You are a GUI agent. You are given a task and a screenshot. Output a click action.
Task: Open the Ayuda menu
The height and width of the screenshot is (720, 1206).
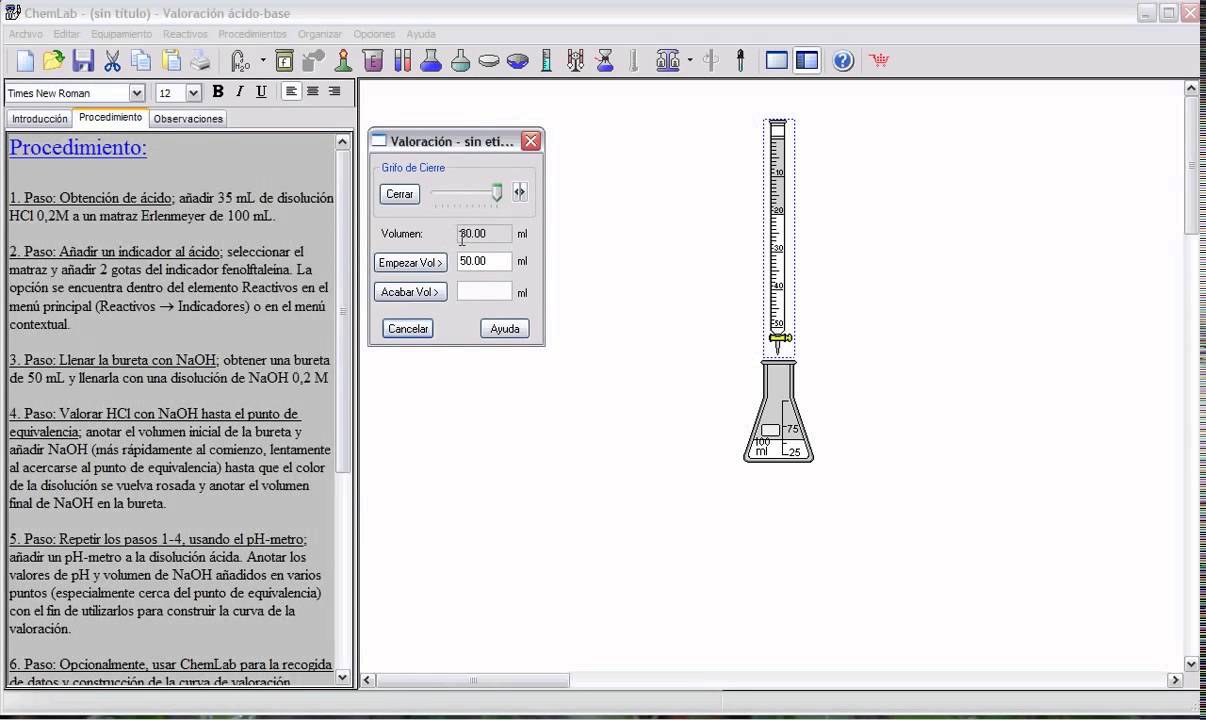point(421,34)
